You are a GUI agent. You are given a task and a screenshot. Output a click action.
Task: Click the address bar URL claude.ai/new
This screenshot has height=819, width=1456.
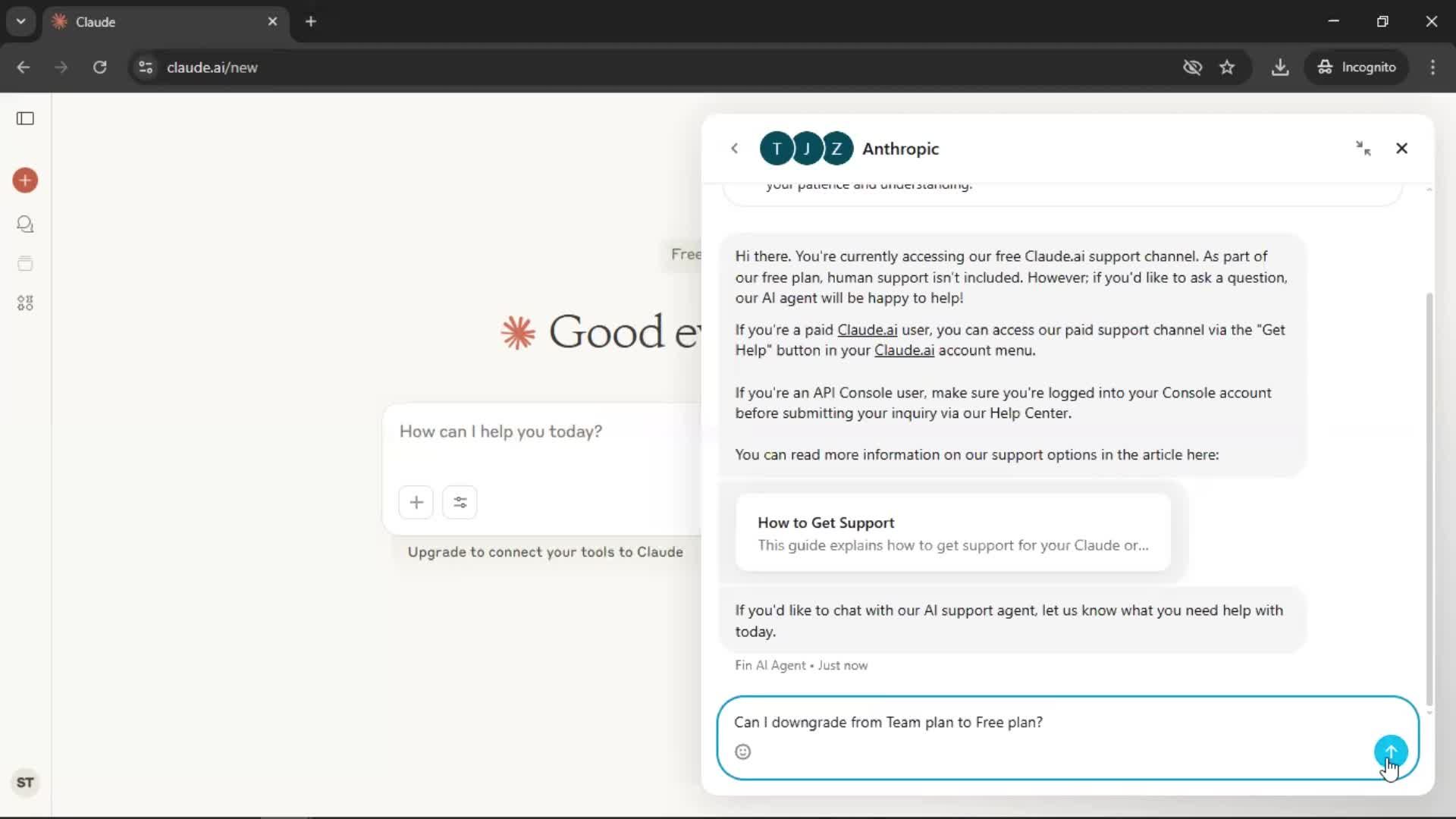212,67
